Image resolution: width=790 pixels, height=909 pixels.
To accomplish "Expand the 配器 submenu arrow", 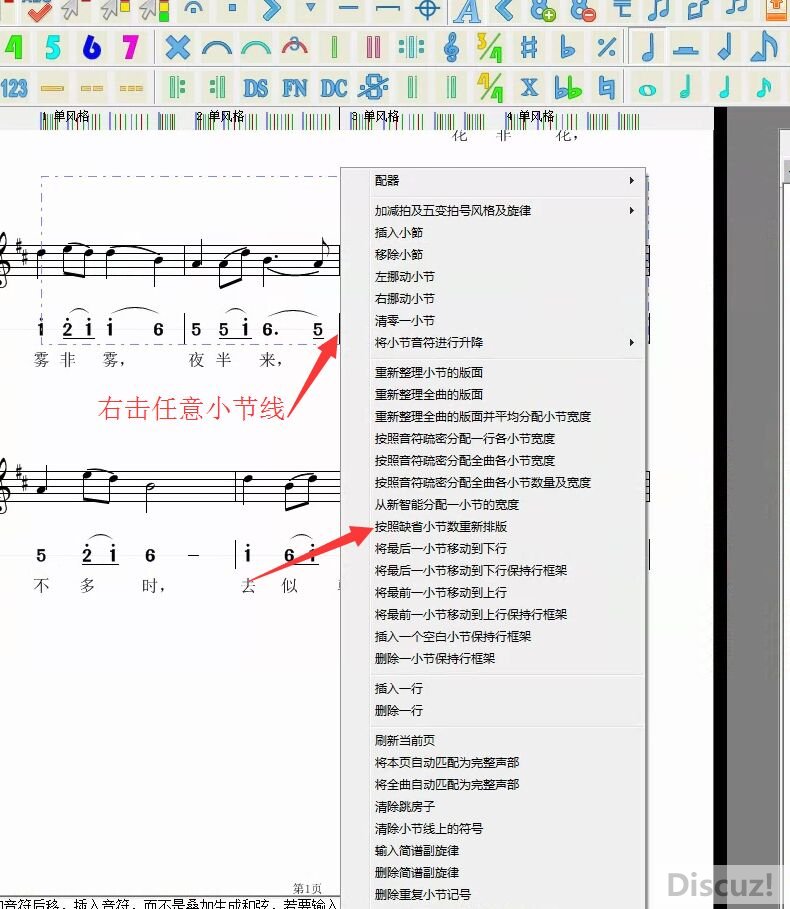I will (x=631, y=180).
